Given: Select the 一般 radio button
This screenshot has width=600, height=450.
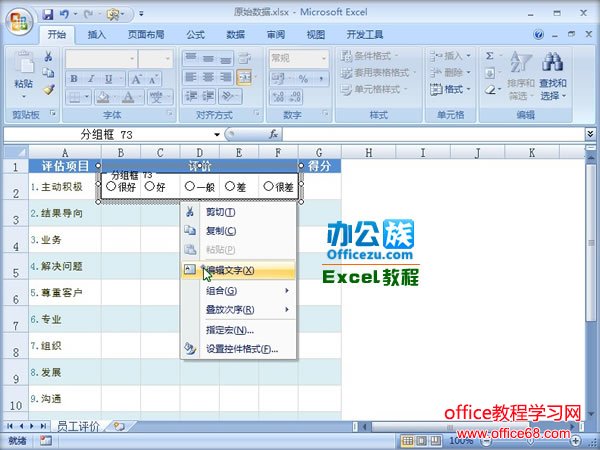Looking at the screenshot, I should 189,186.
